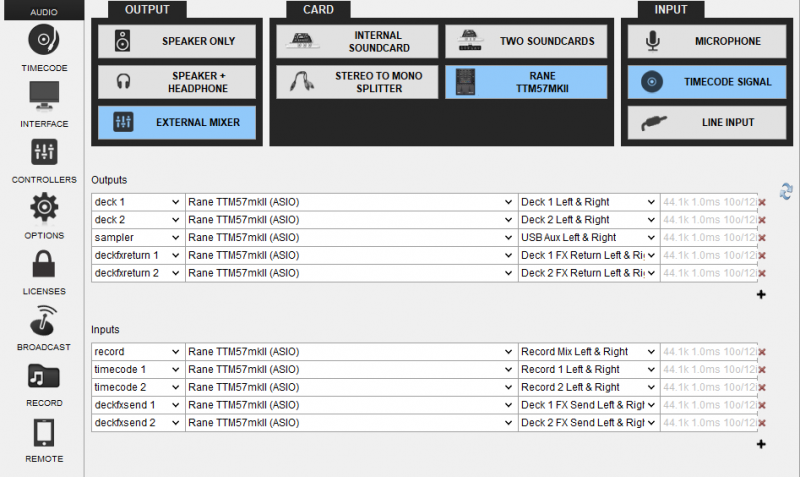Open the record source dropdown

click(x=138, y=352)
